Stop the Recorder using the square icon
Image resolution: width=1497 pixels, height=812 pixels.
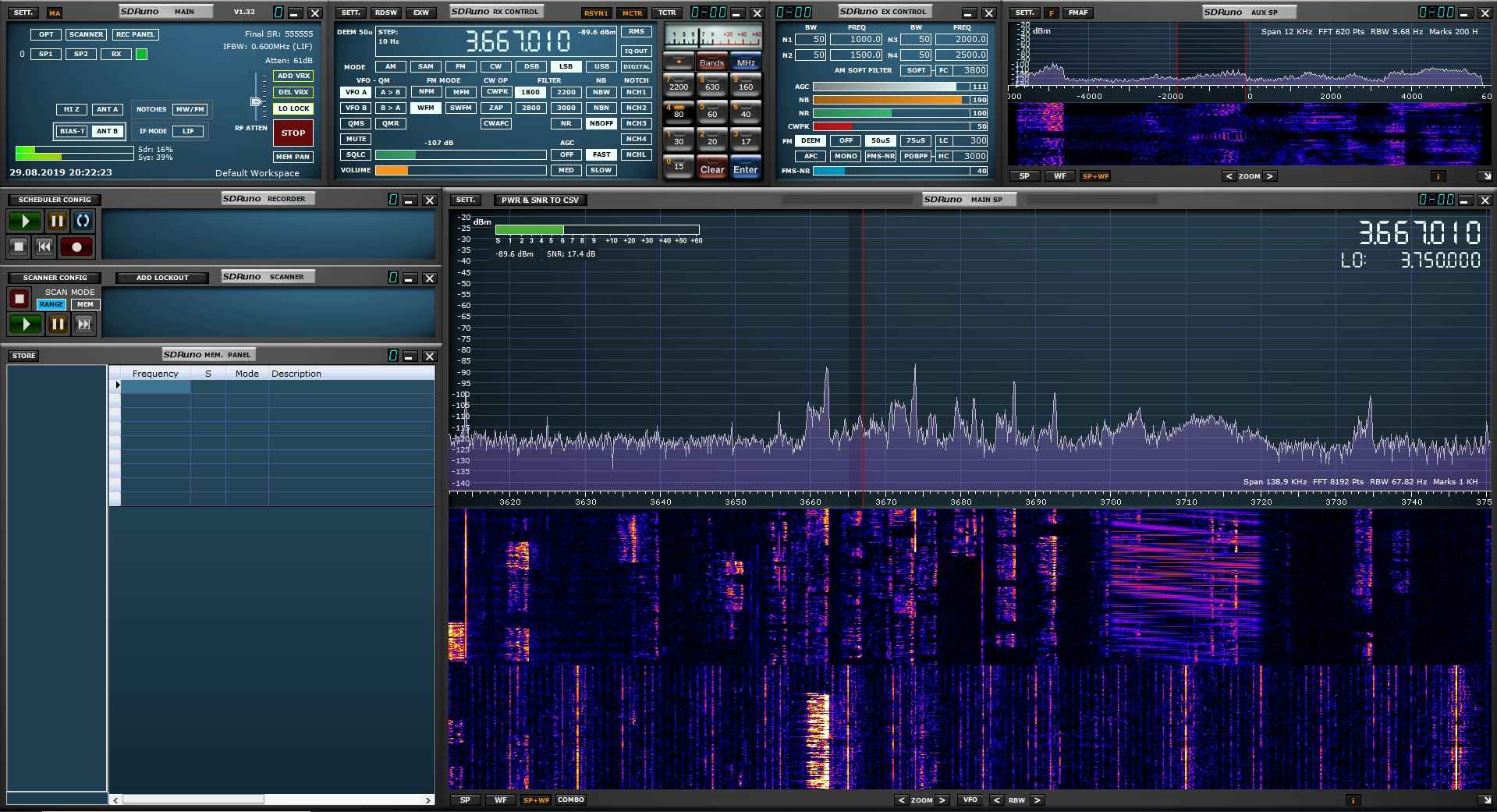(19, 246)
